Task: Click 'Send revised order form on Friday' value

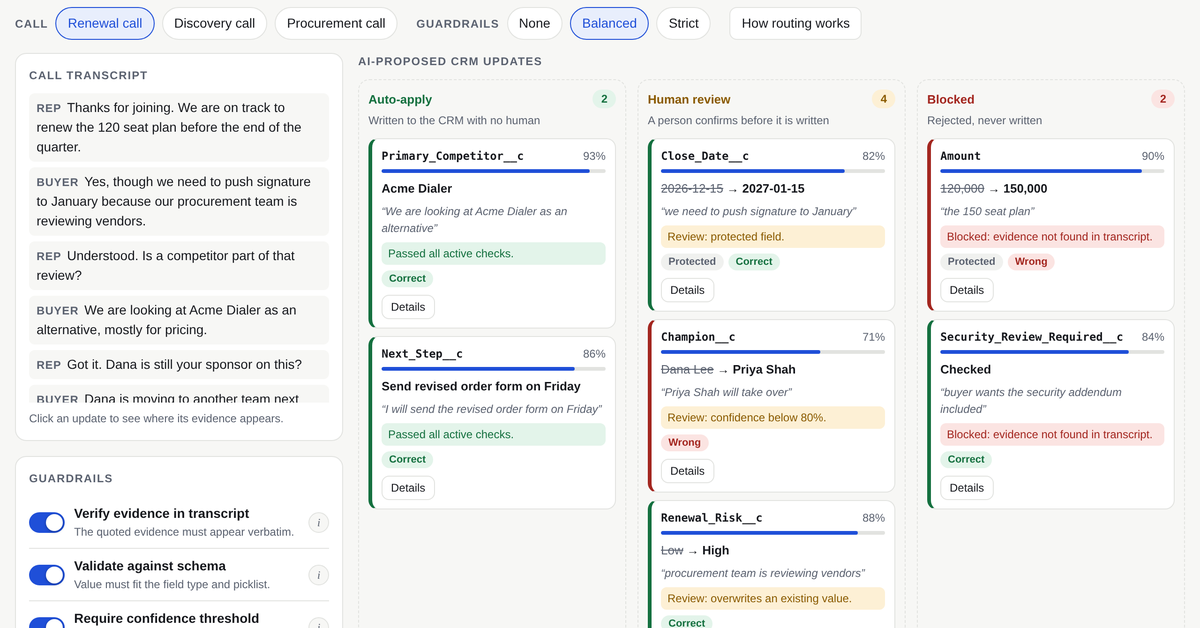Action: [x=481, y=386]
